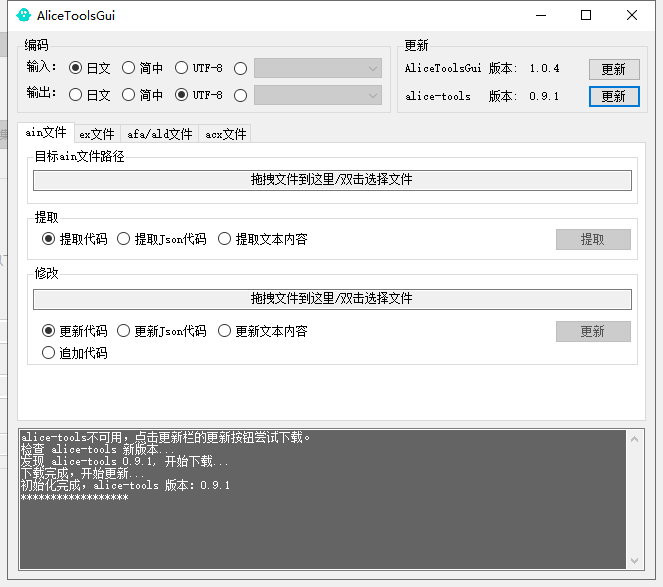The image size is (663, 587).
Task: Select 日文 as output encoding
Action: (89, 95)
